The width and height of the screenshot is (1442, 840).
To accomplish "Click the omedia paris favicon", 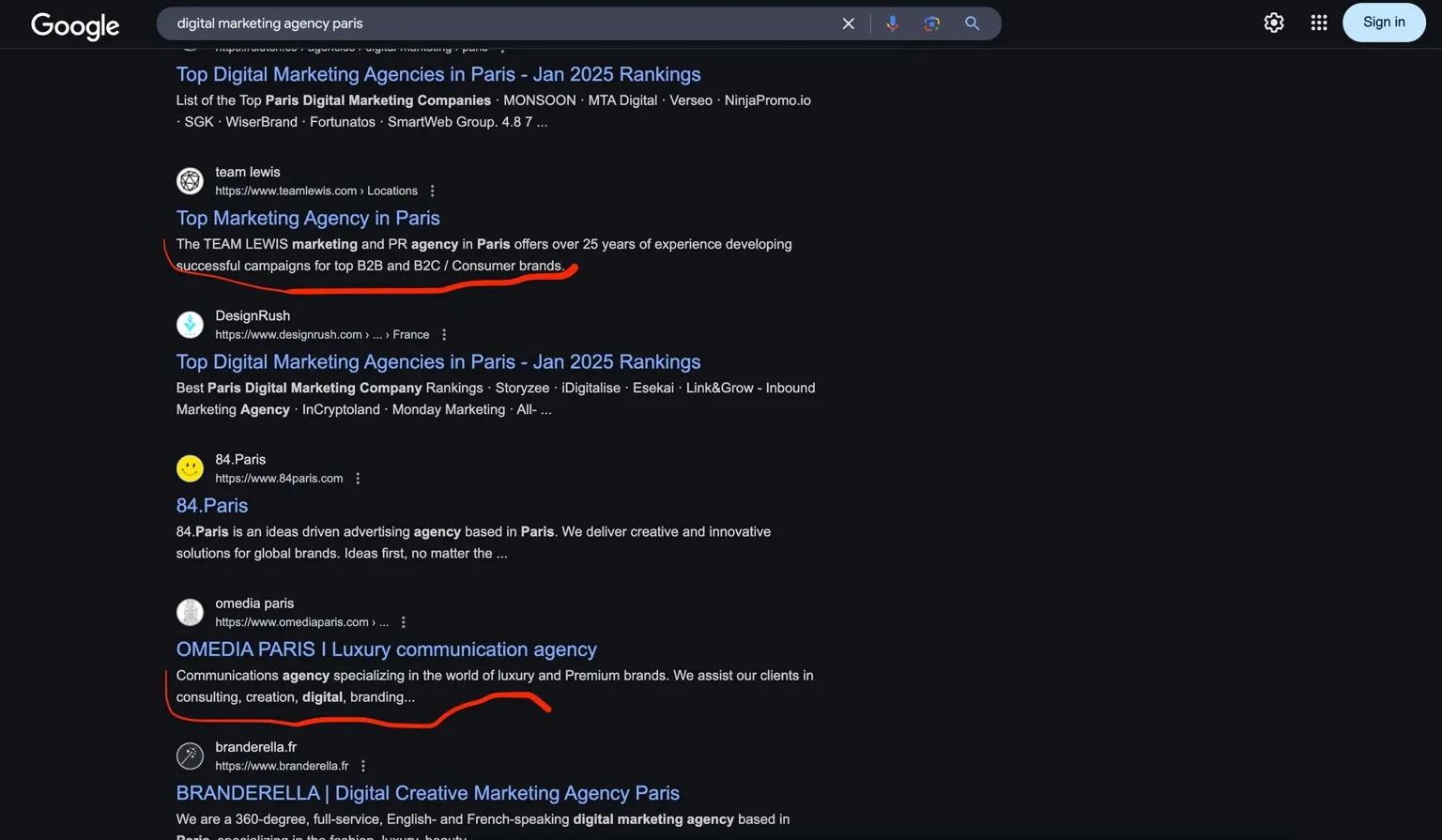I will [190, 612].
